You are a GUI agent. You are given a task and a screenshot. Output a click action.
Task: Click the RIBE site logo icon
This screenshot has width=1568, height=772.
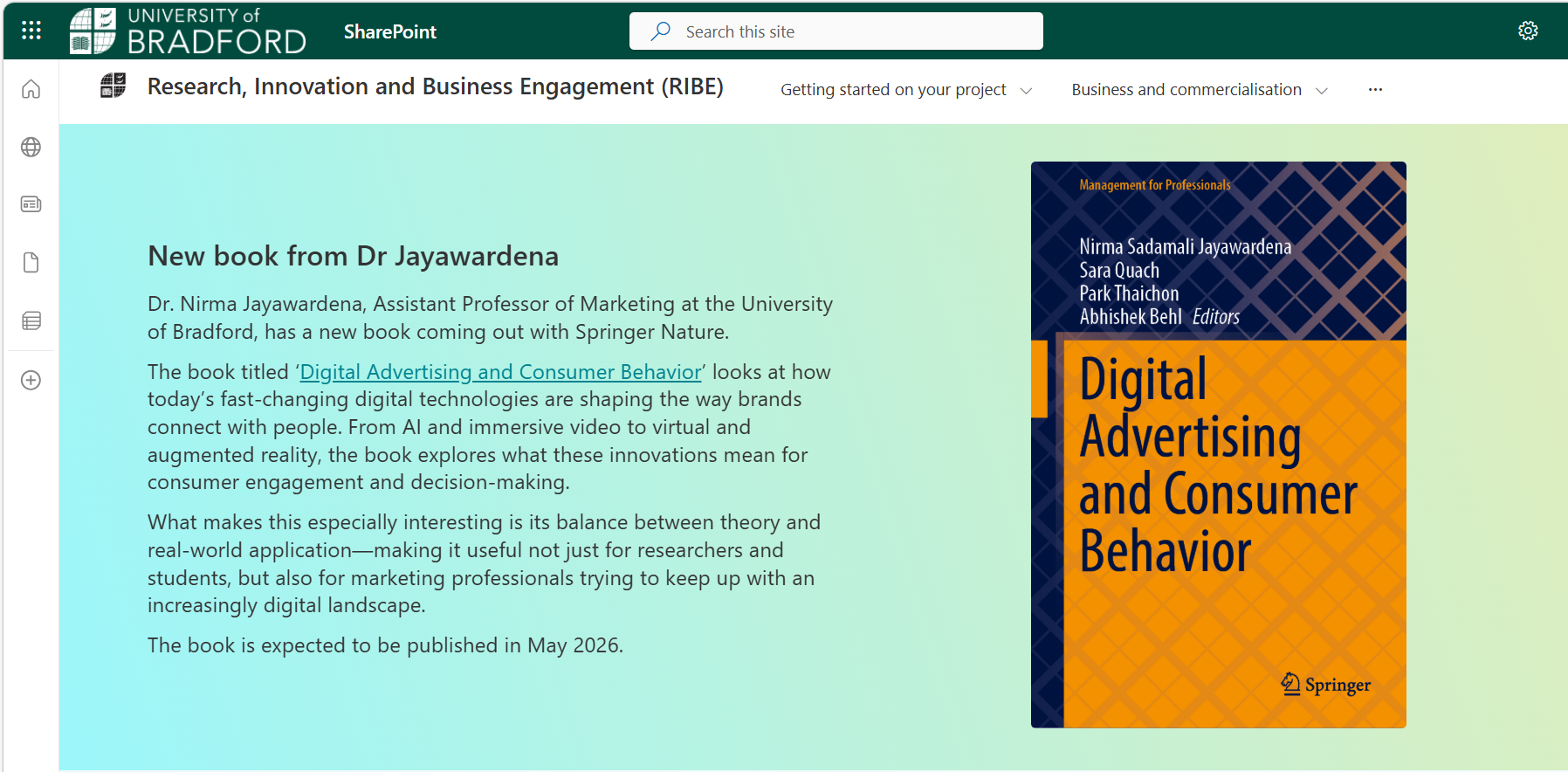[113, 86]
